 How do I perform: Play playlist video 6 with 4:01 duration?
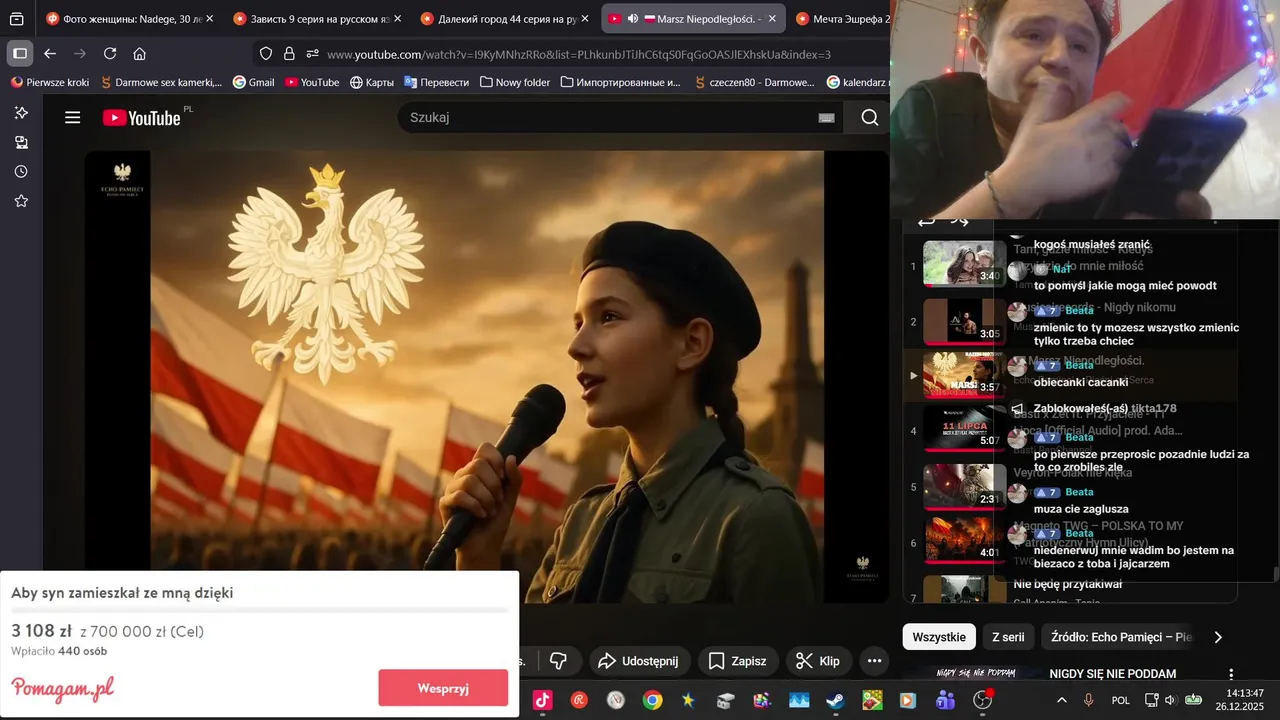(964, 540)
